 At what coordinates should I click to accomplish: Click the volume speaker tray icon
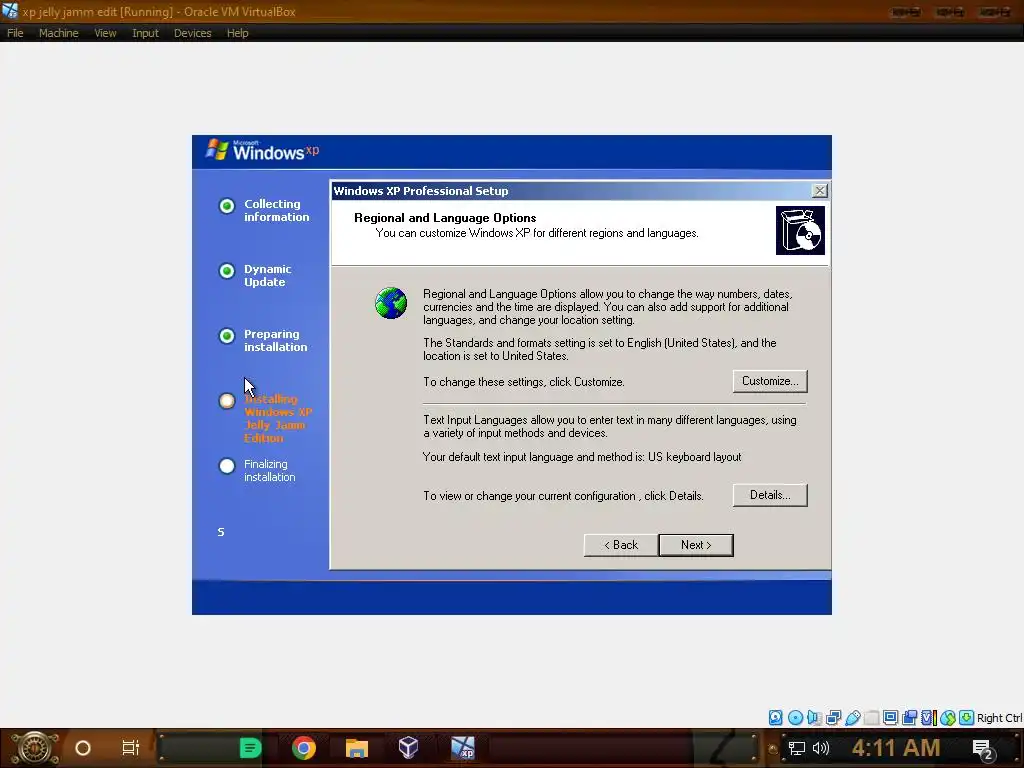click(x=821, y=748)
